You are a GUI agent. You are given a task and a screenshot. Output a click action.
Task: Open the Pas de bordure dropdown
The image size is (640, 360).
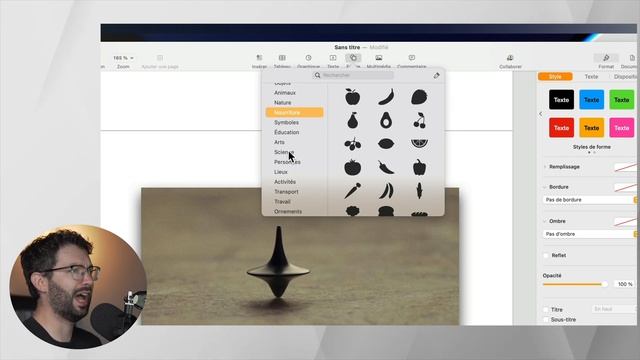(590, 200)
